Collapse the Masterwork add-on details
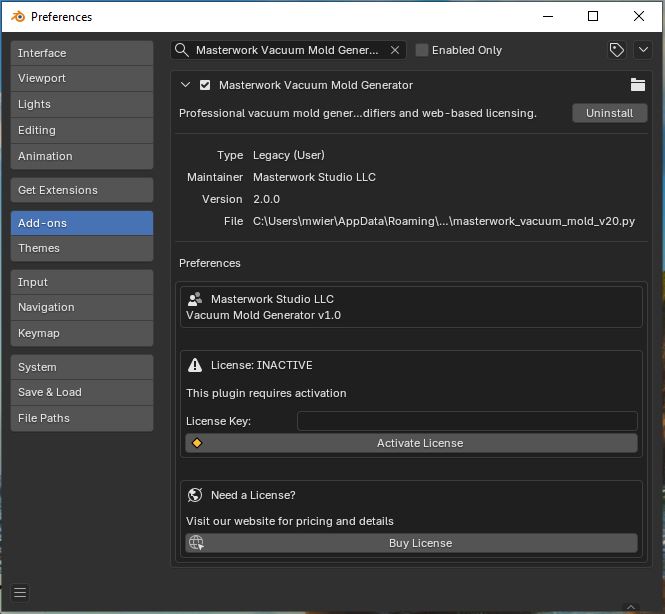The height and width of the screenshot is (614, 665). pos(185,86)
